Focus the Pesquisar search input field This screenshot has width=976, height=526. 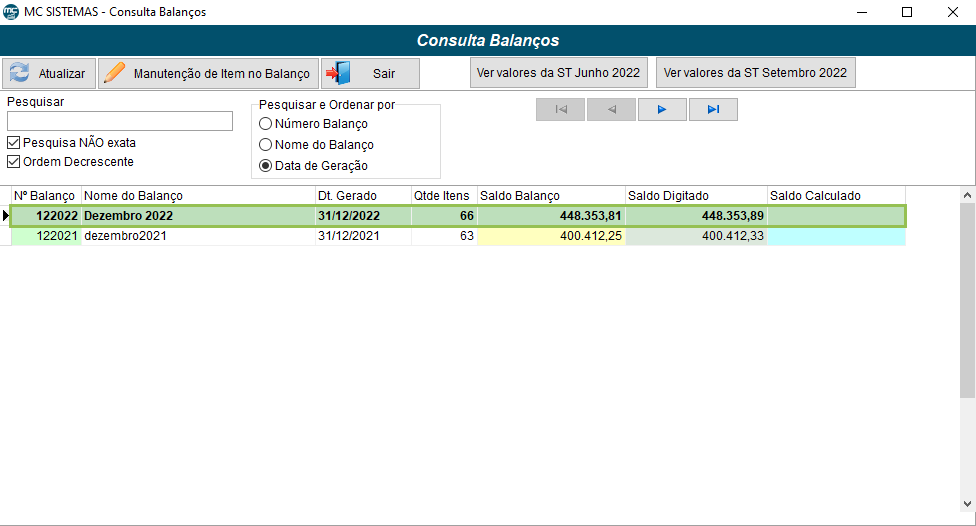pos(120,121)
